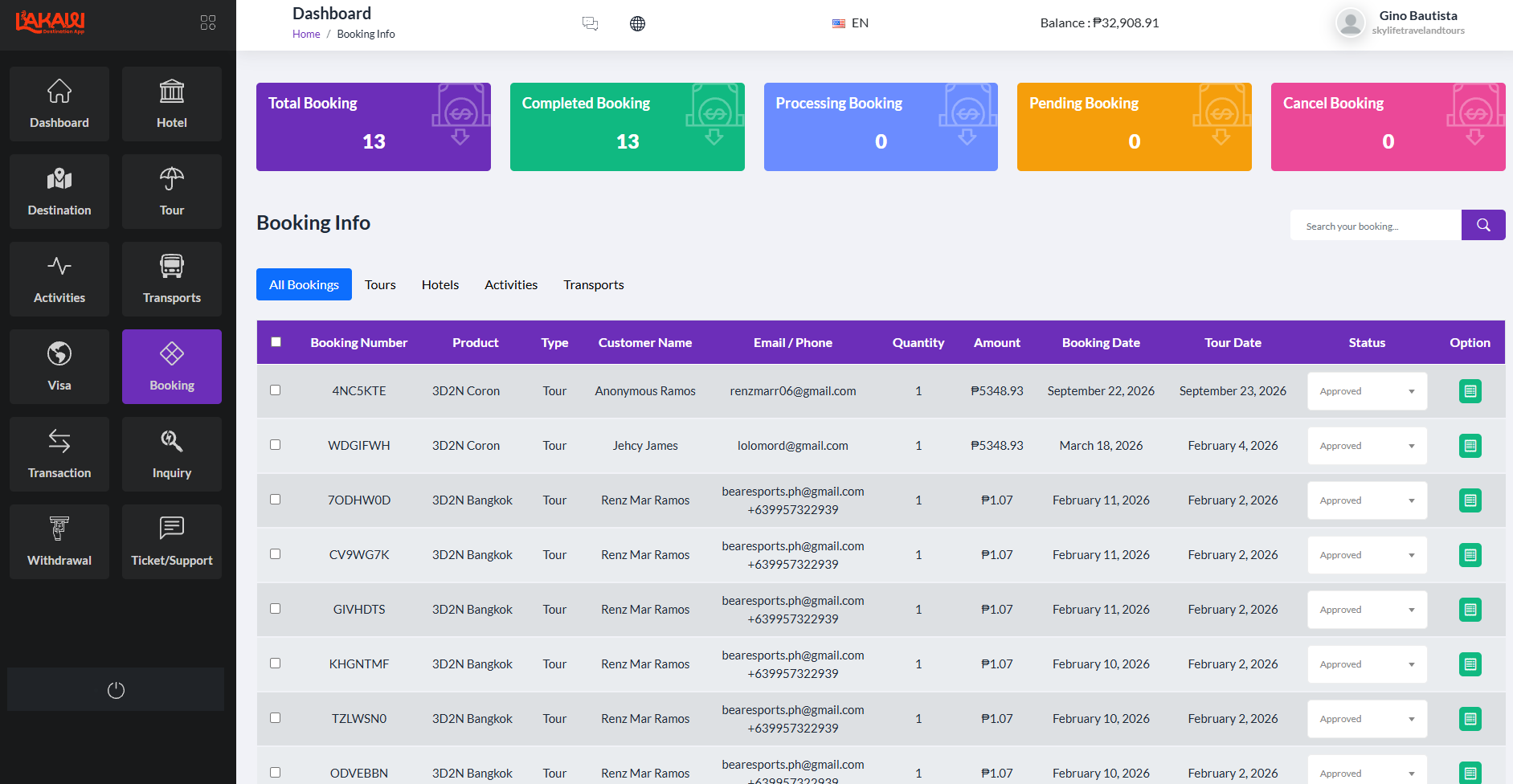This screenshot has height=784, width=1513.
Task: Open the Inquiry sidebar tile
Action: click(172, 455)
